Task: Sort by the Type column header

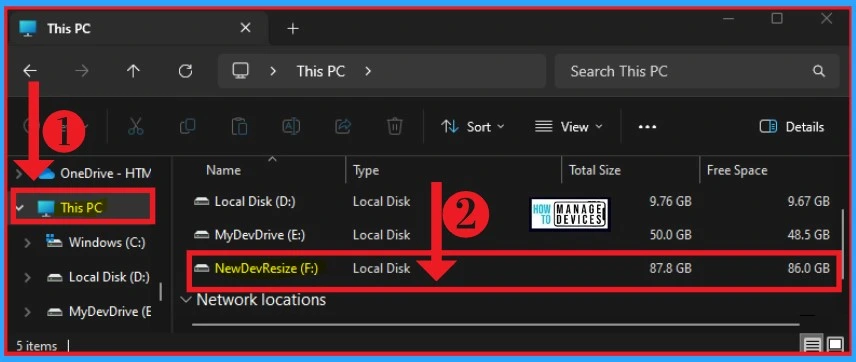Action: click(x=366, y=170)
